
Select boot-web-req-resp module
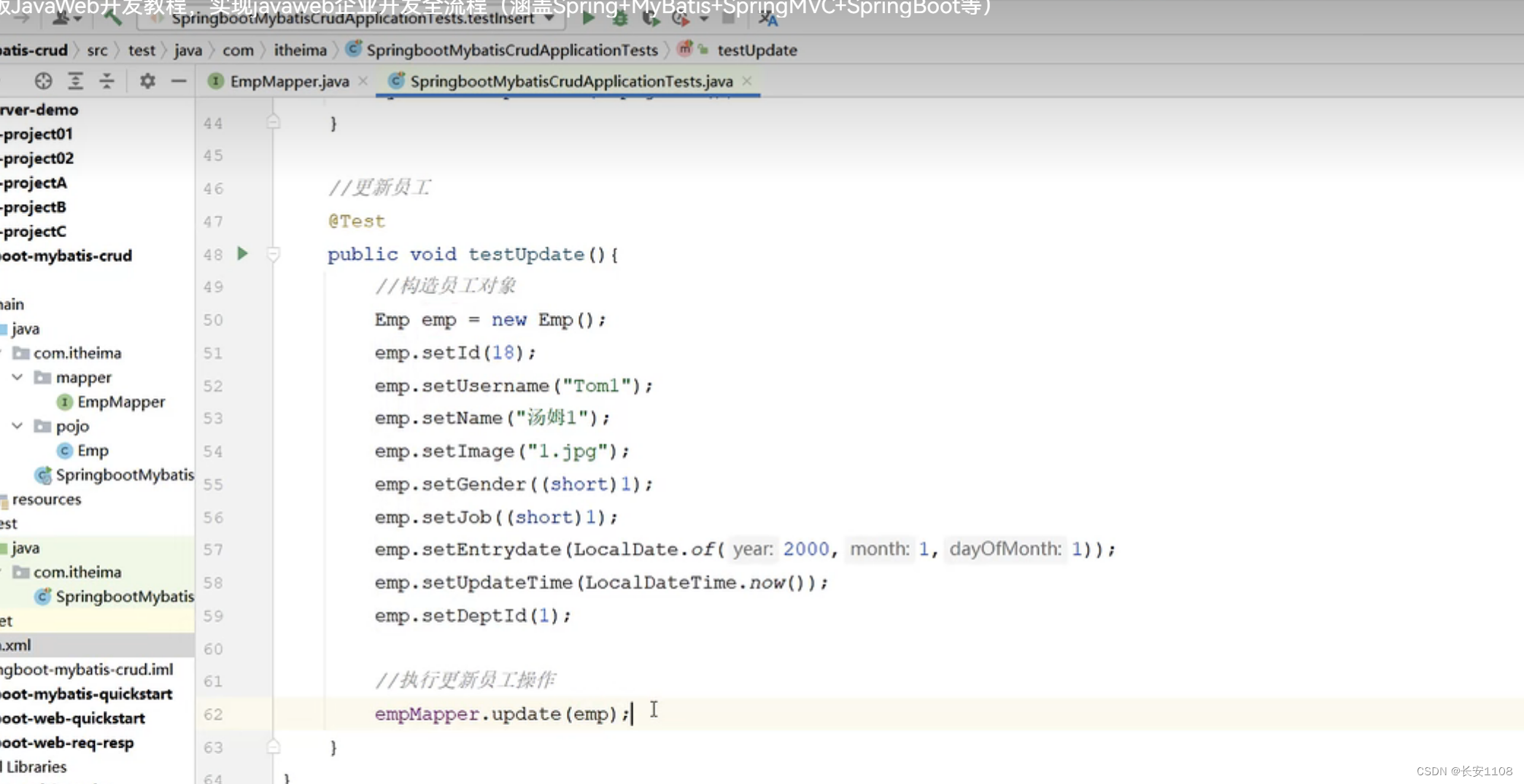(x=67, y=742)
